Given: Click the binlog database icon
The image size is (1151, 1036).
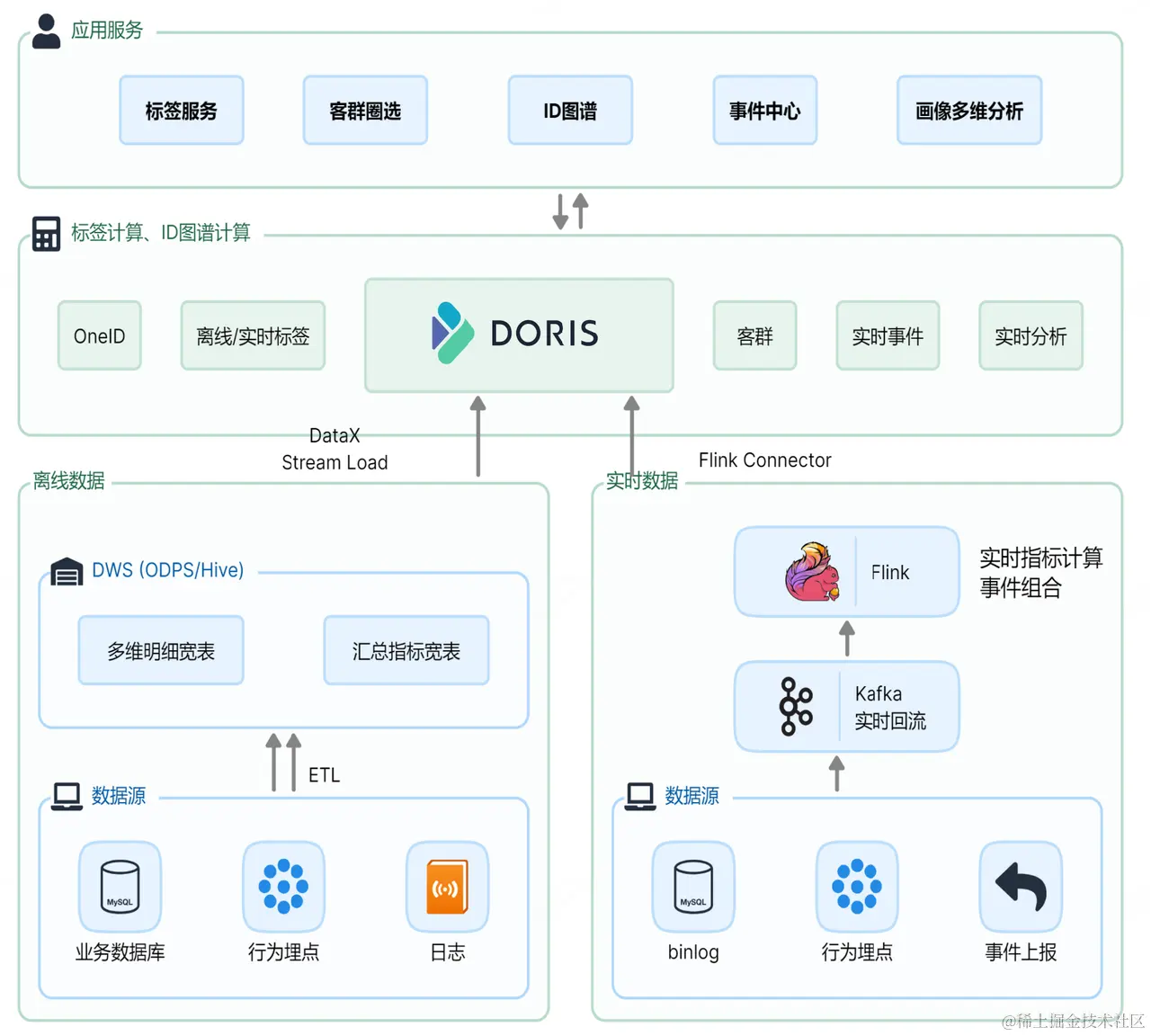Looking at the screenshot, I should pos(692,885).
